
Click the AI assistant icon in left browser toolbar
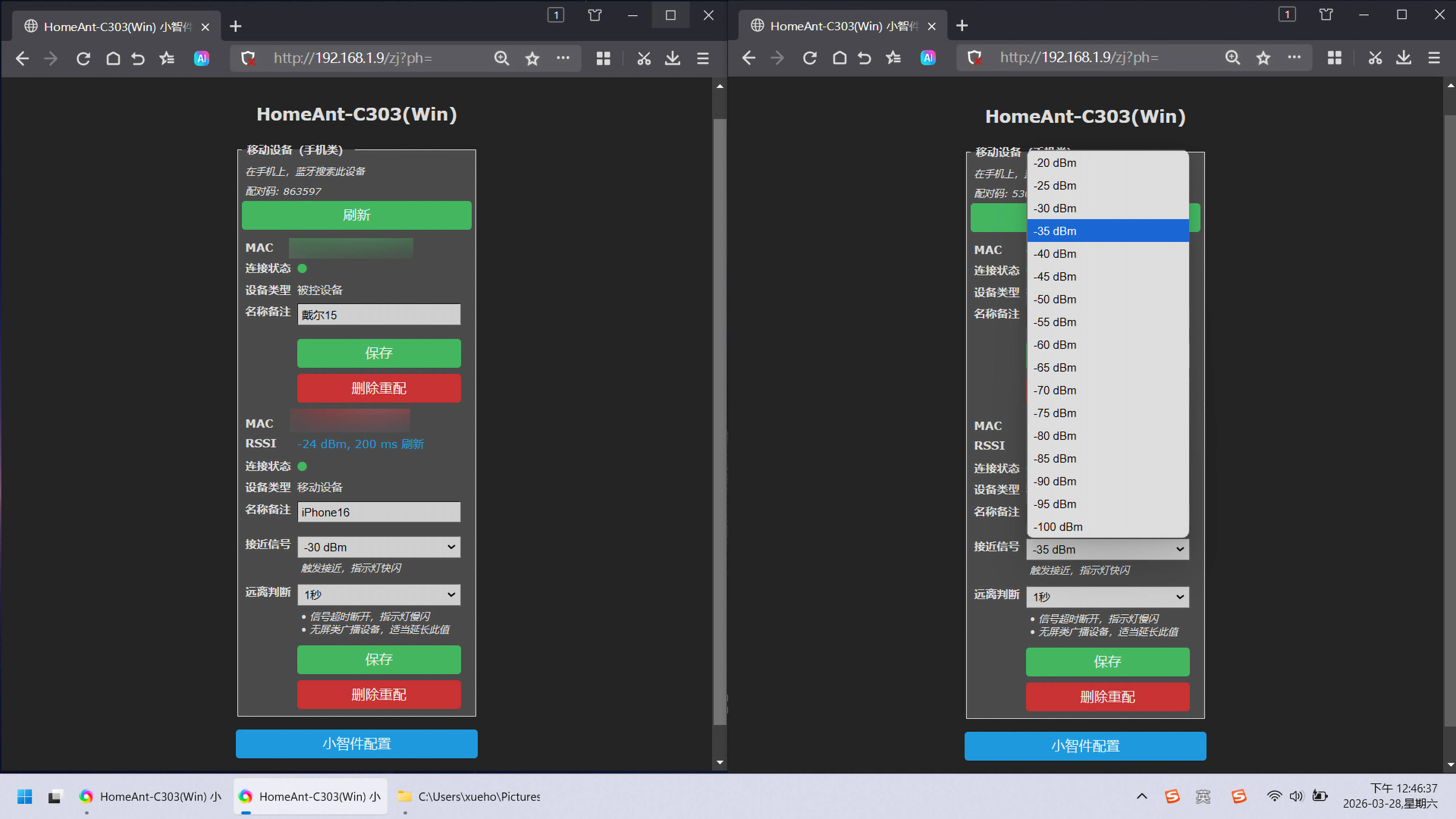pos(202,58)
